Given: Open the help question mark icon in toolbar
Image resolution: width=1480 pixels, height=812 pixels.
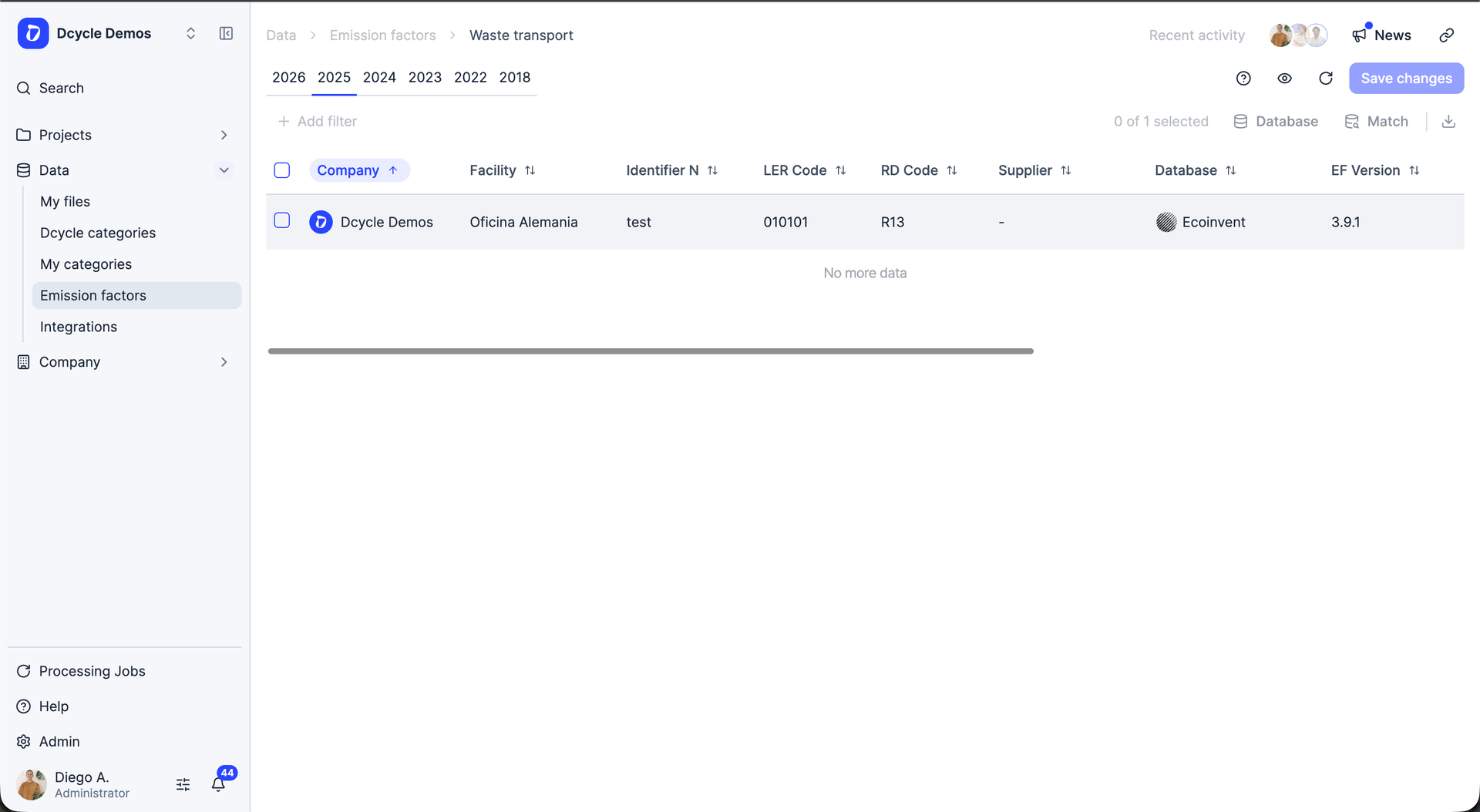Looking at the screenshot, I should click(1243, 79).
